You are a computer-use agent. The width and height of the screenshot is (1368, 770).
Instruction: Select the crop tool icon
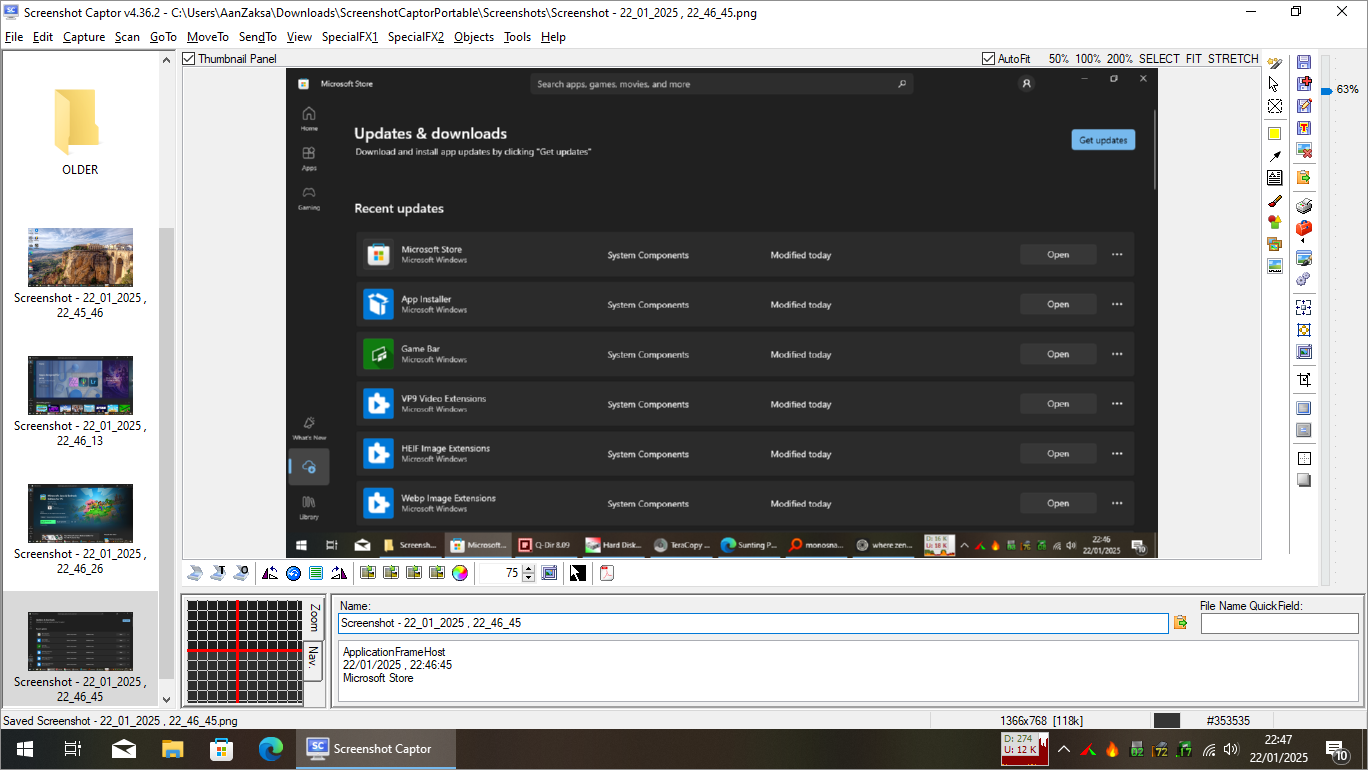coord(1303,380)
